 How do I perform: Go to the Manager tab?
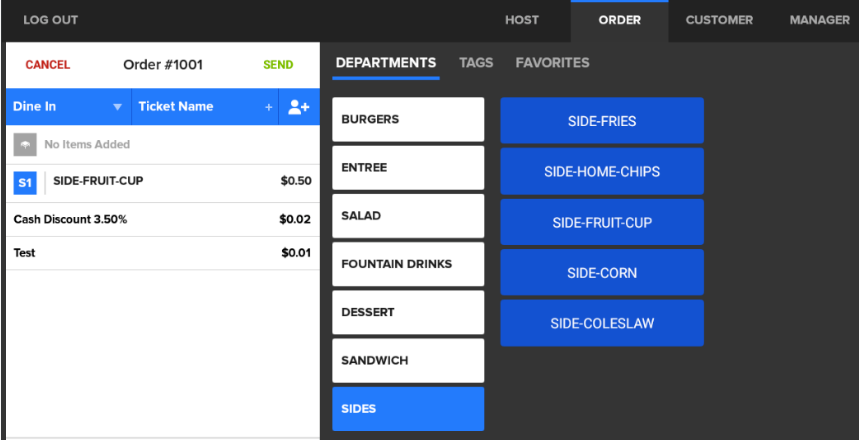click(x=819, y=20)
